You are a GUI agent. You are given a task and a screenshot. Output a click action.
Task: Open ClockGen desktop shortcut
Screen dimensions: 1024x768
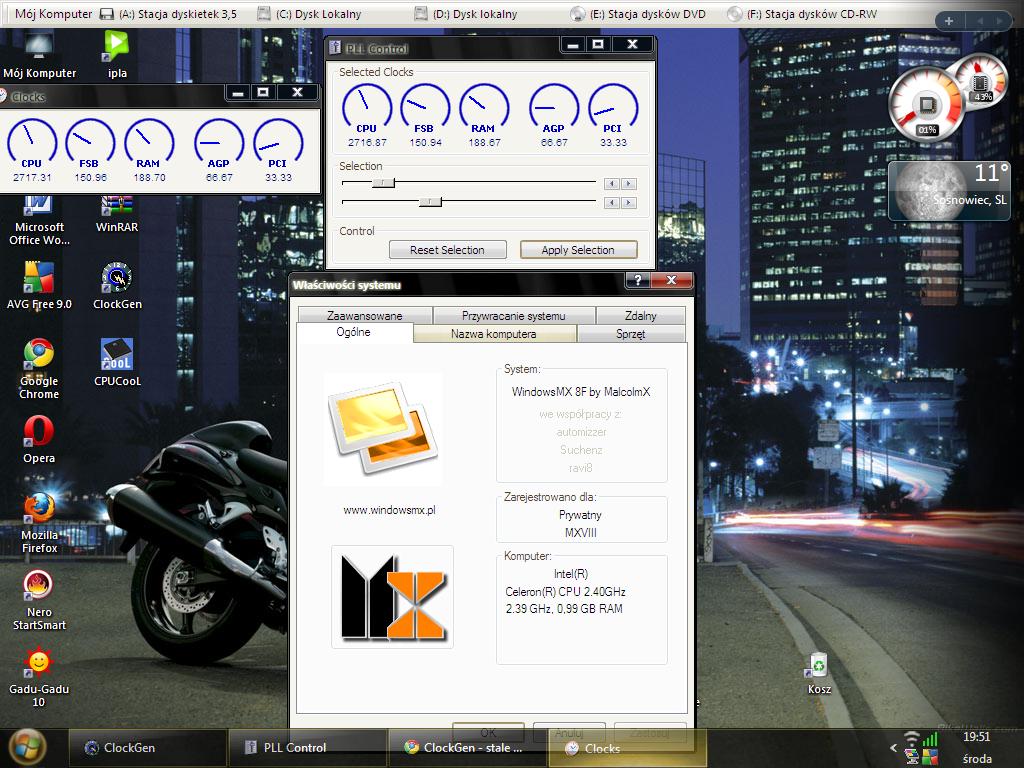coord(117,285)
